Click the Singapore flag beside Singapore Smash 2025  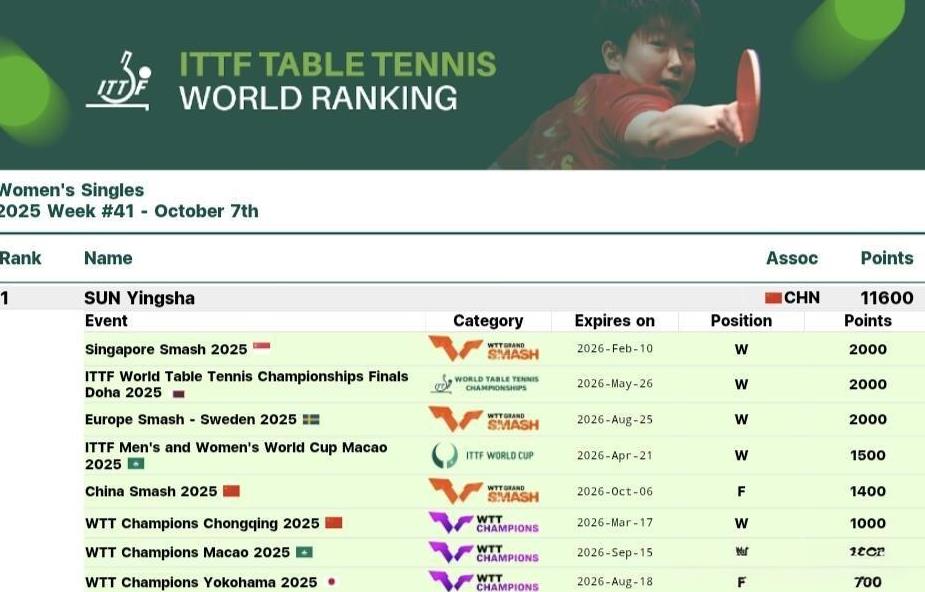tap(261, 348)
